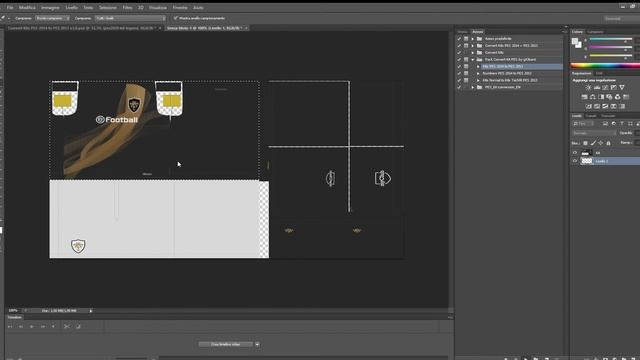This screenshot has width=640, height=360.
Task: Add a Posterize adjustment layer
Action: [597, 107]
